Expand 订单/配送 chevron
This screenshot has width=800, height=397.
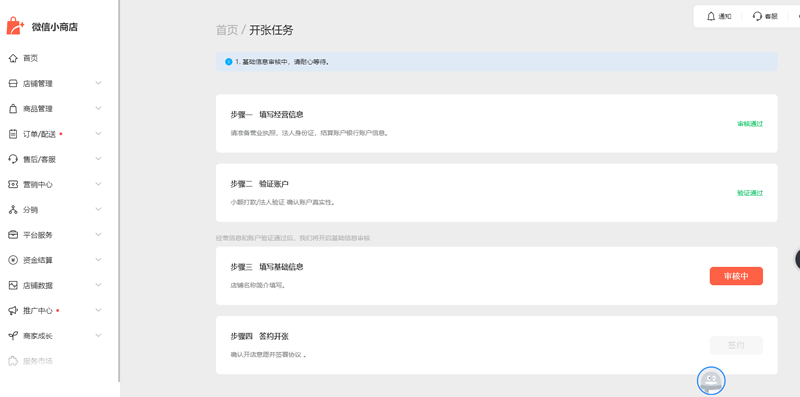(x=98, y=134)
